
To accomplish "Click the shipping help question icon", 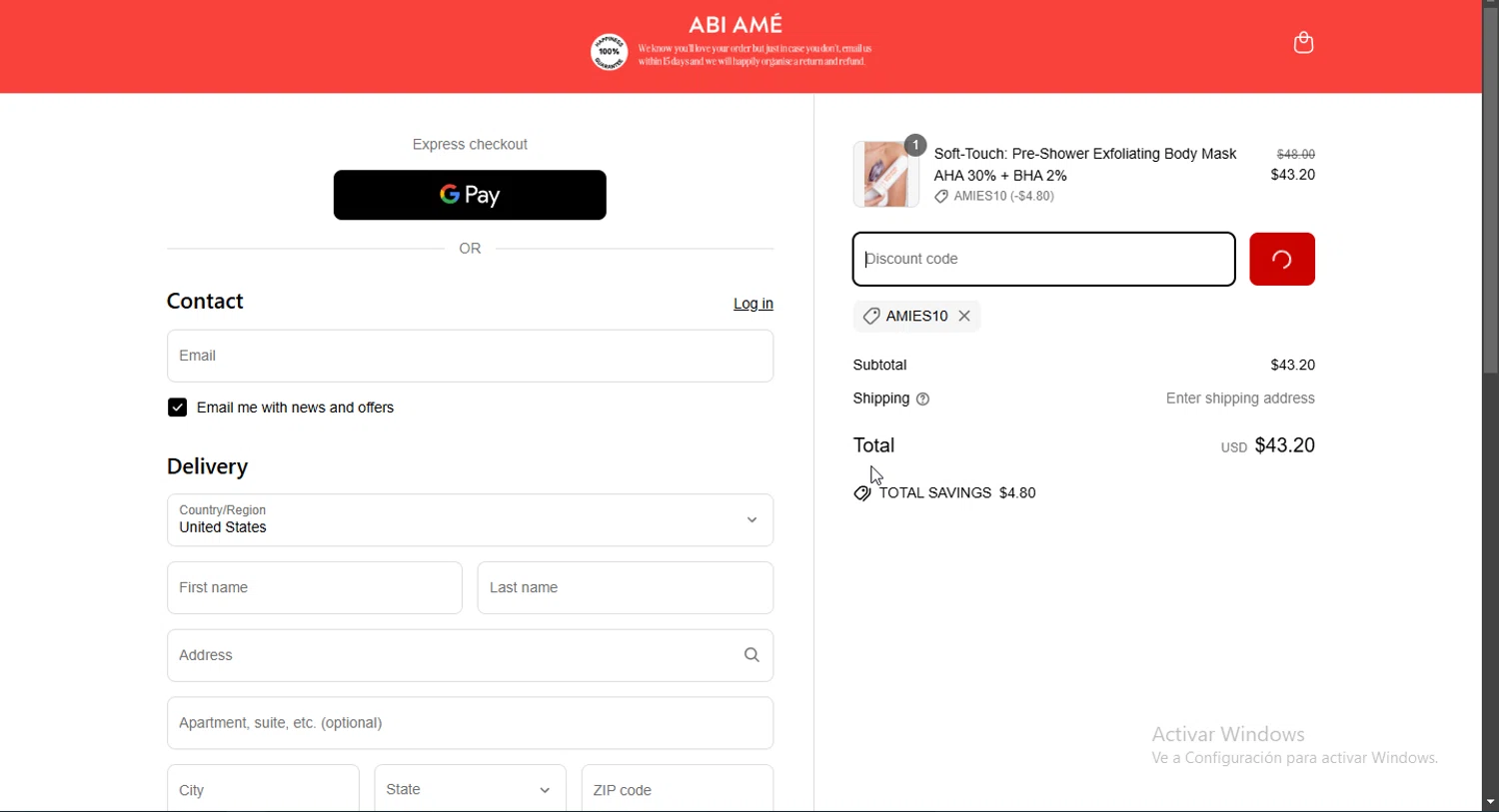I will pyautogui.click(x=923, y=401).
